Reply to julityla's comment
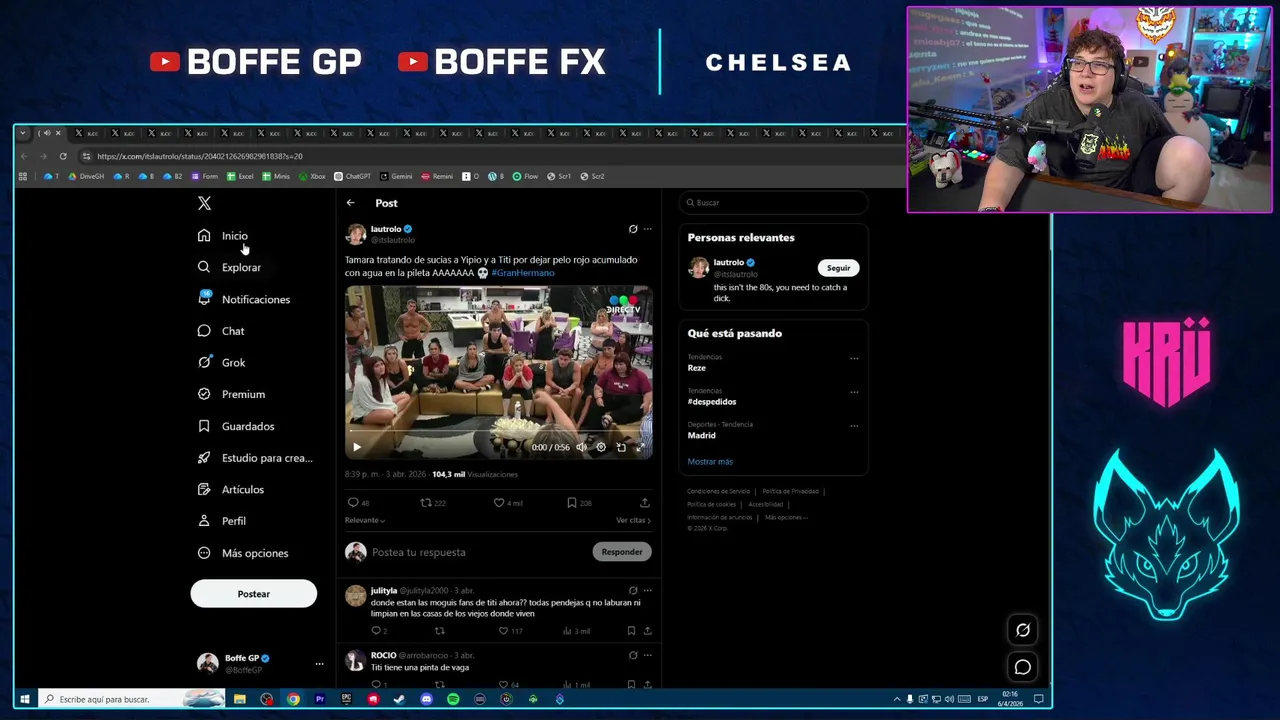This screenshot has width=1280, height=720. pyautogui.click(x=379, y=631)
